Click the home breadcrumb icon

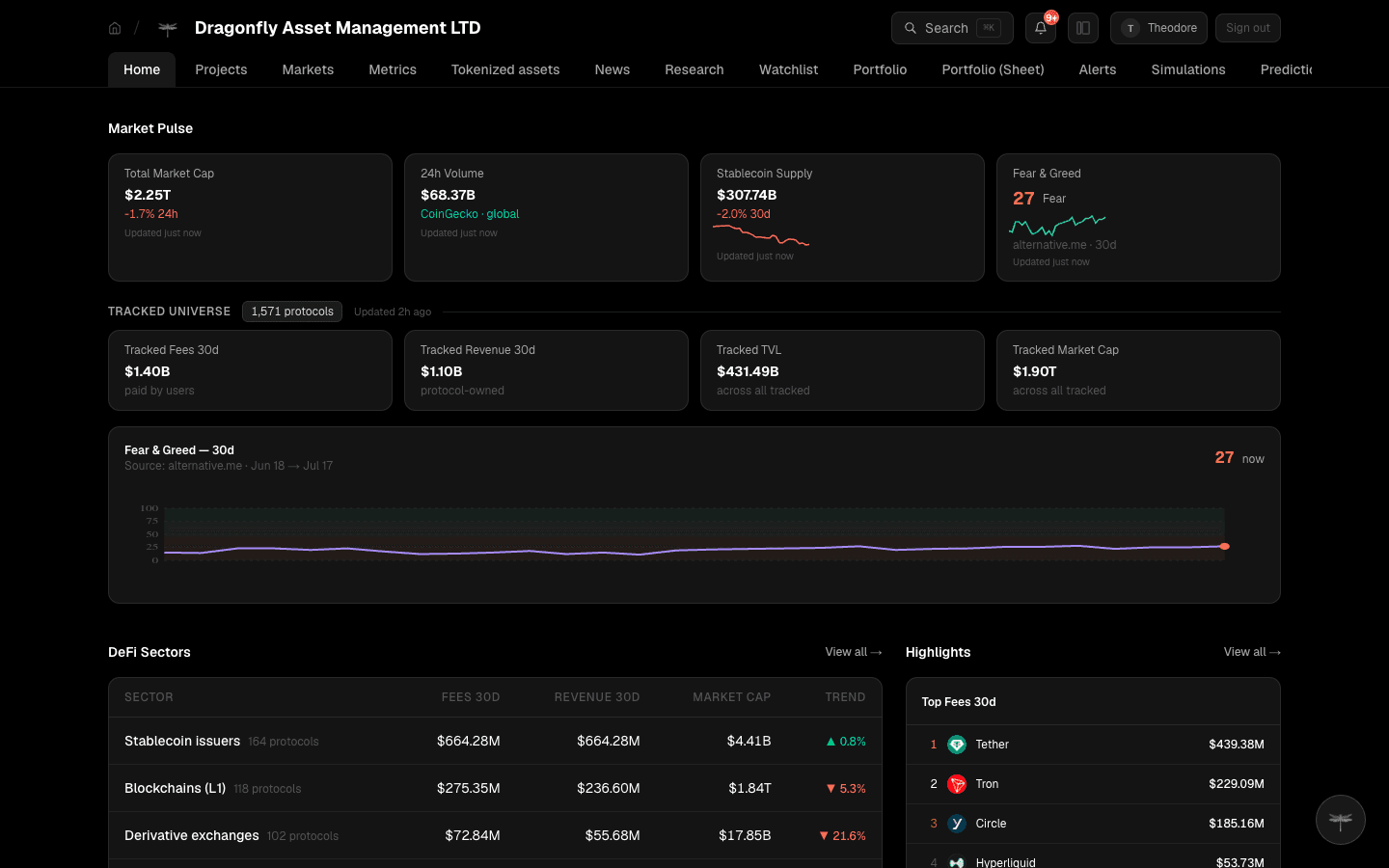115,28
